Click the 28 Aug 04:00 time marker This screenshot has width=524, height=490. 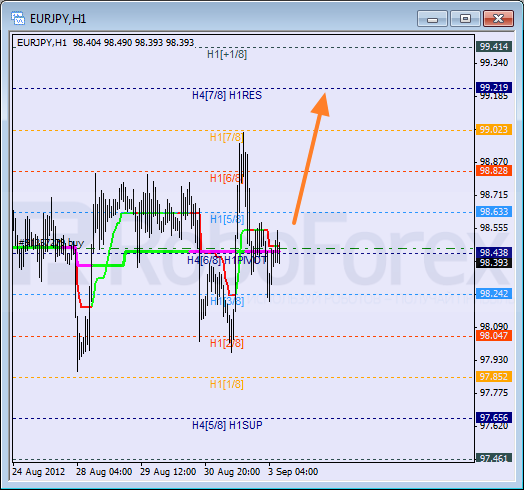click(104, 472)
